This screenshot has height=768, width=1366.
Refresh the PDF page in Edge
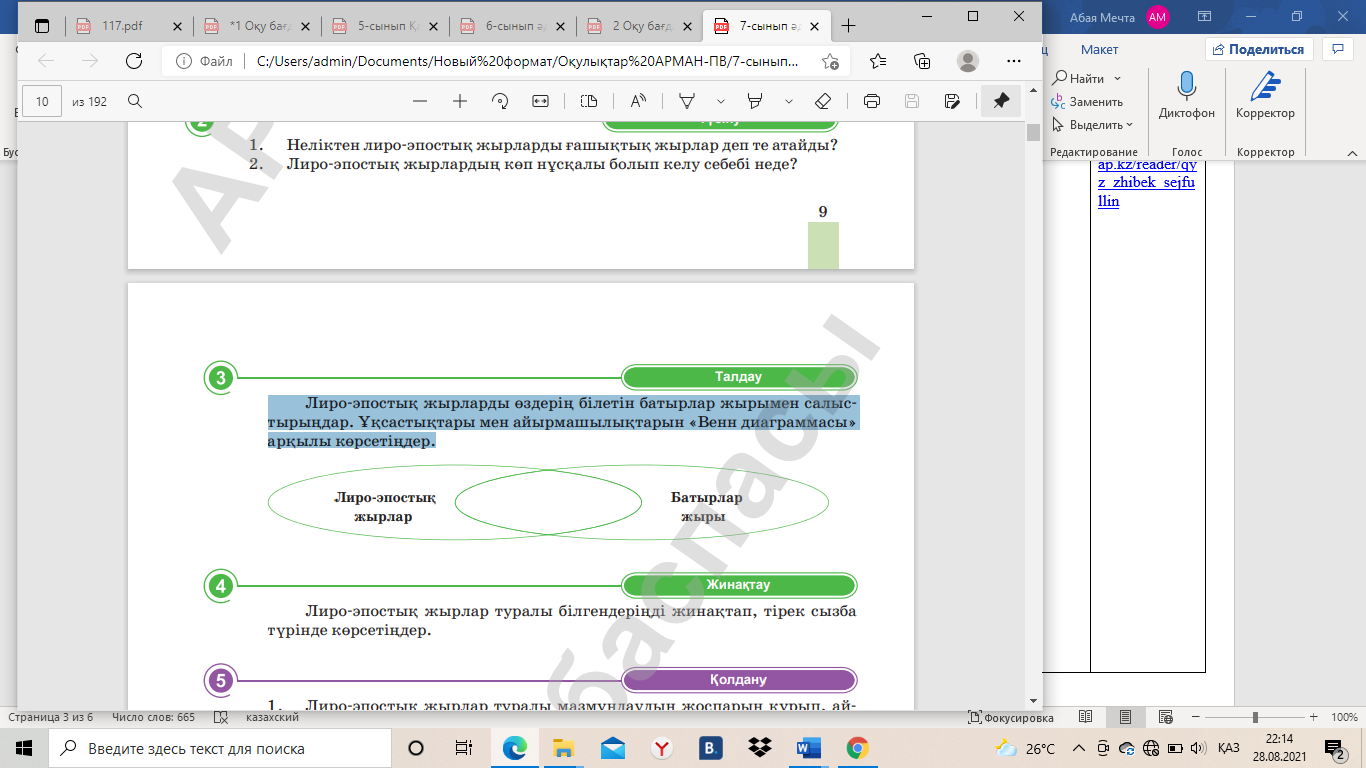tap(133, 61)
